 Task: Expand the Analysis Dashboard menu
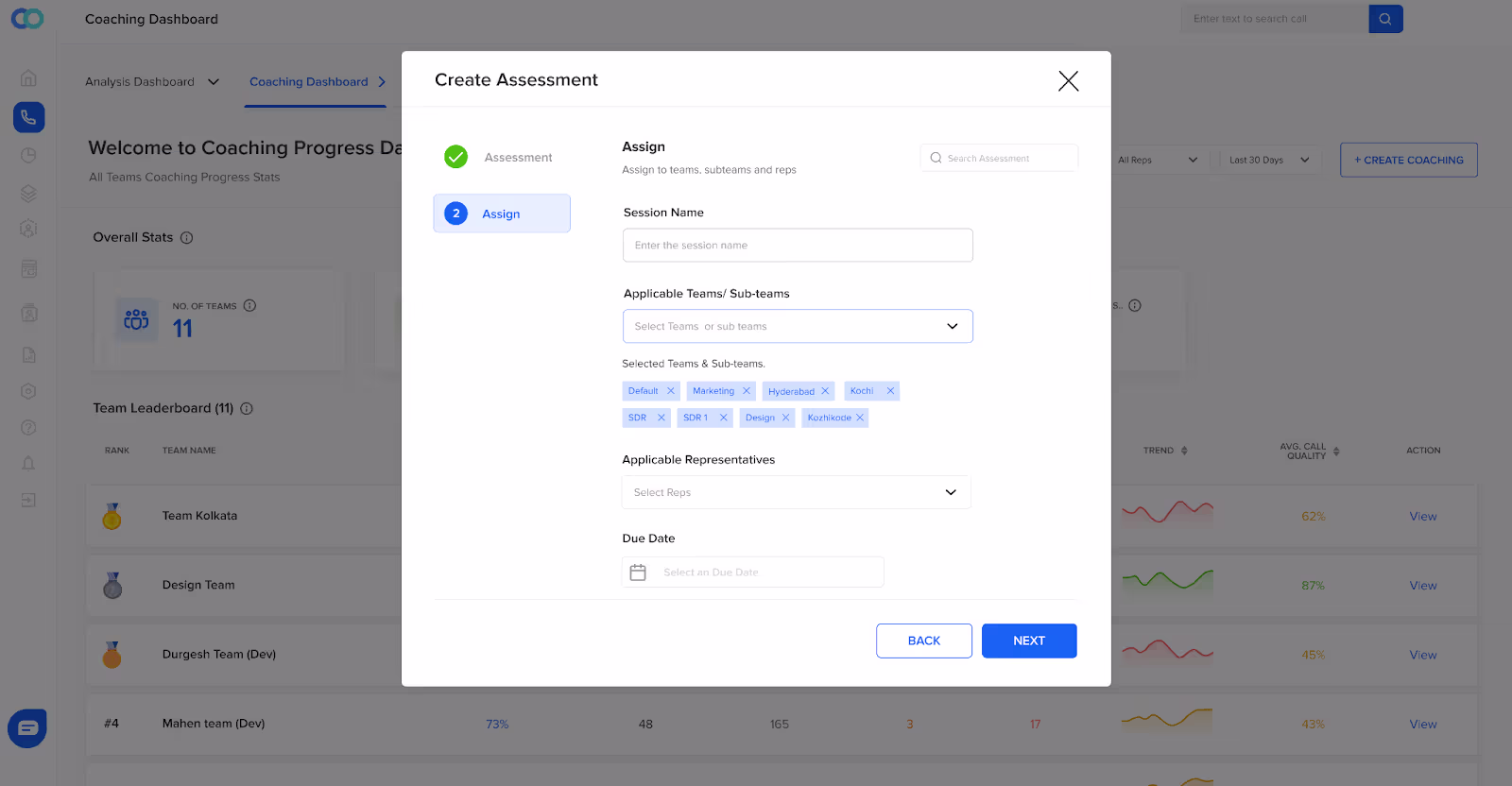(152, 82)
